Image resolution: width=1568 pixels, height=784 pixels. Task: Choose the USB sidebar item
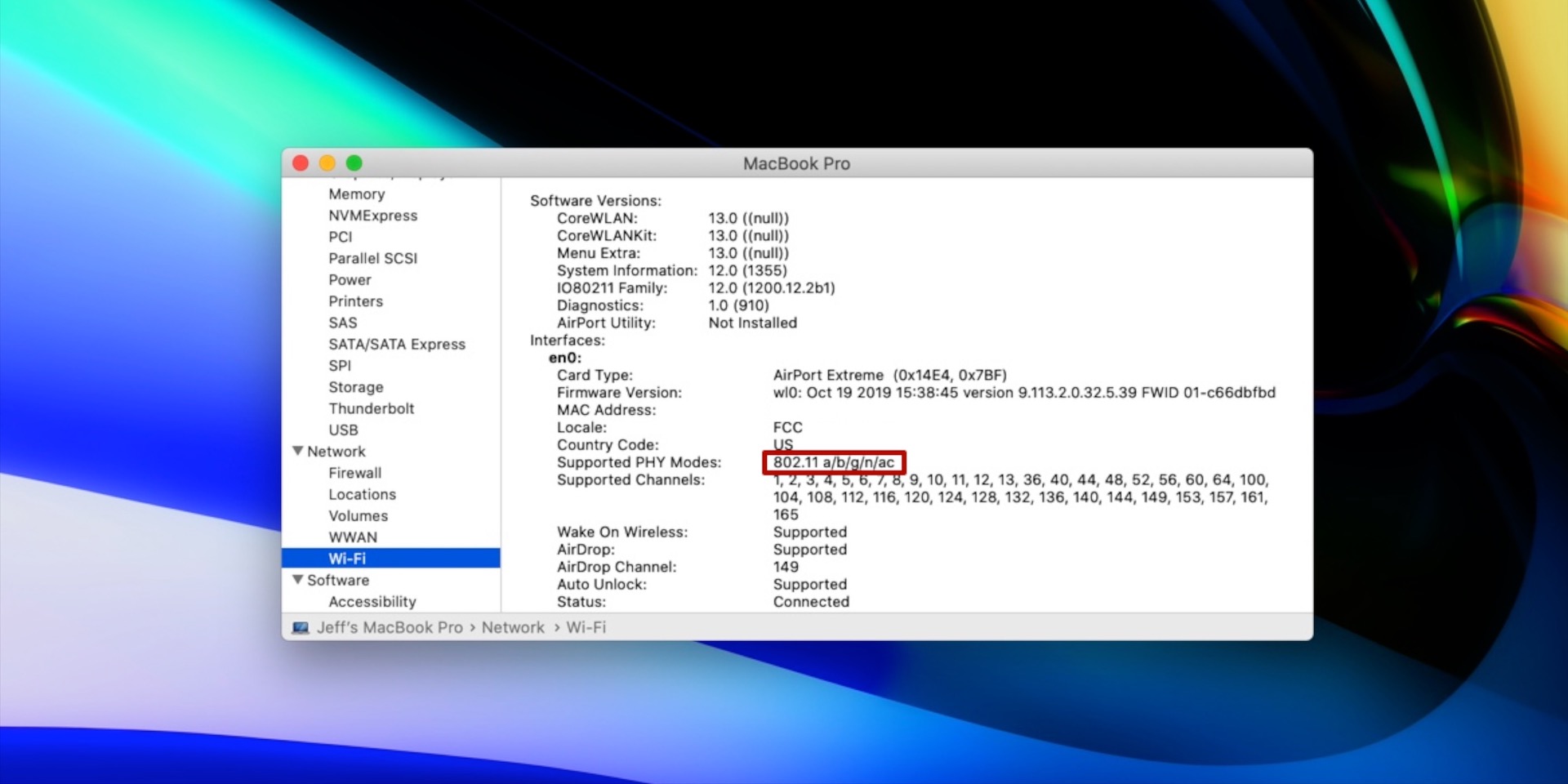[343, 430]
